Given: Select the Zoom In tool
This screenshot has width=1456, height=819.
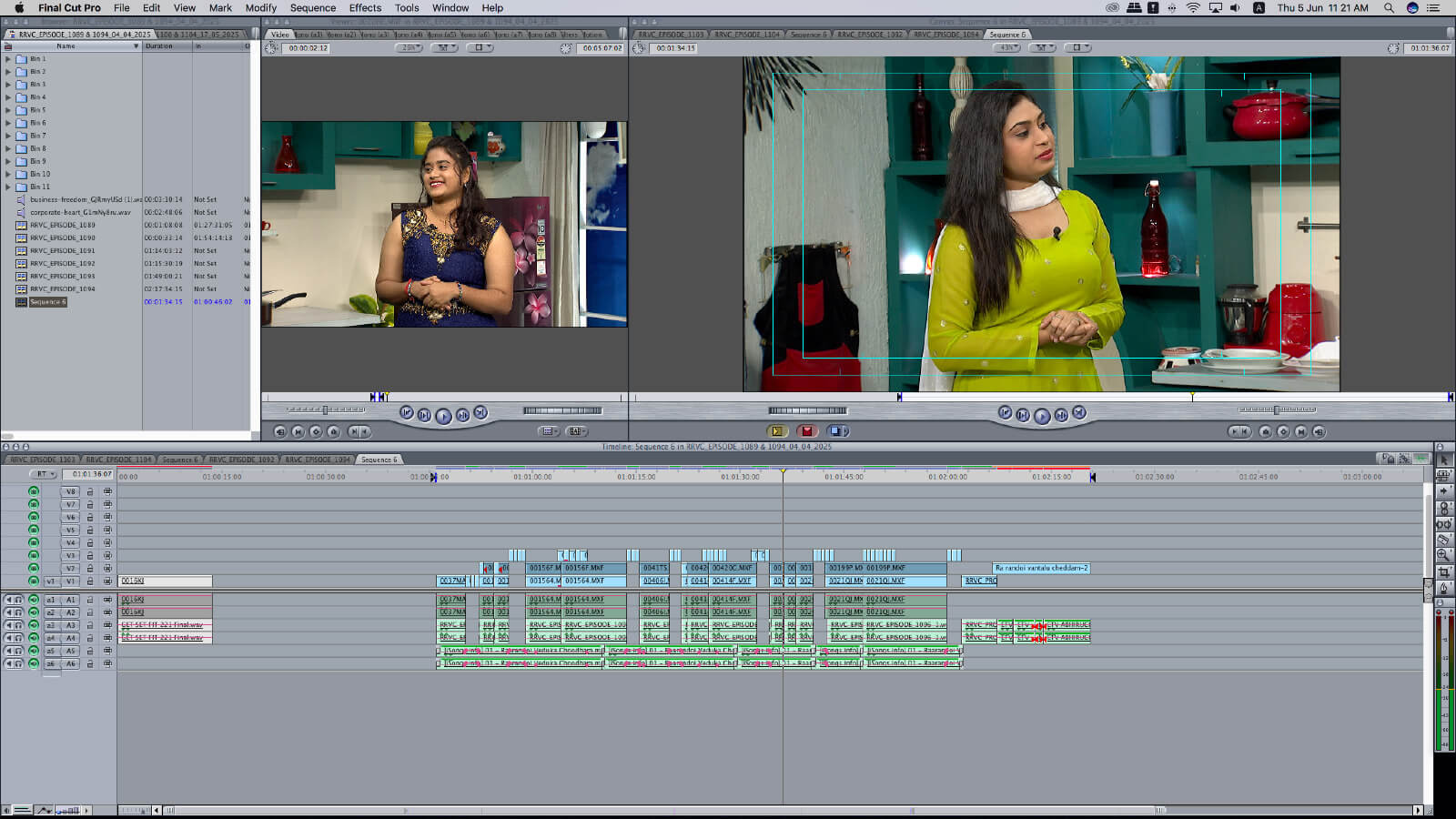Looking at the screenshot, I should pos(1444,555).
